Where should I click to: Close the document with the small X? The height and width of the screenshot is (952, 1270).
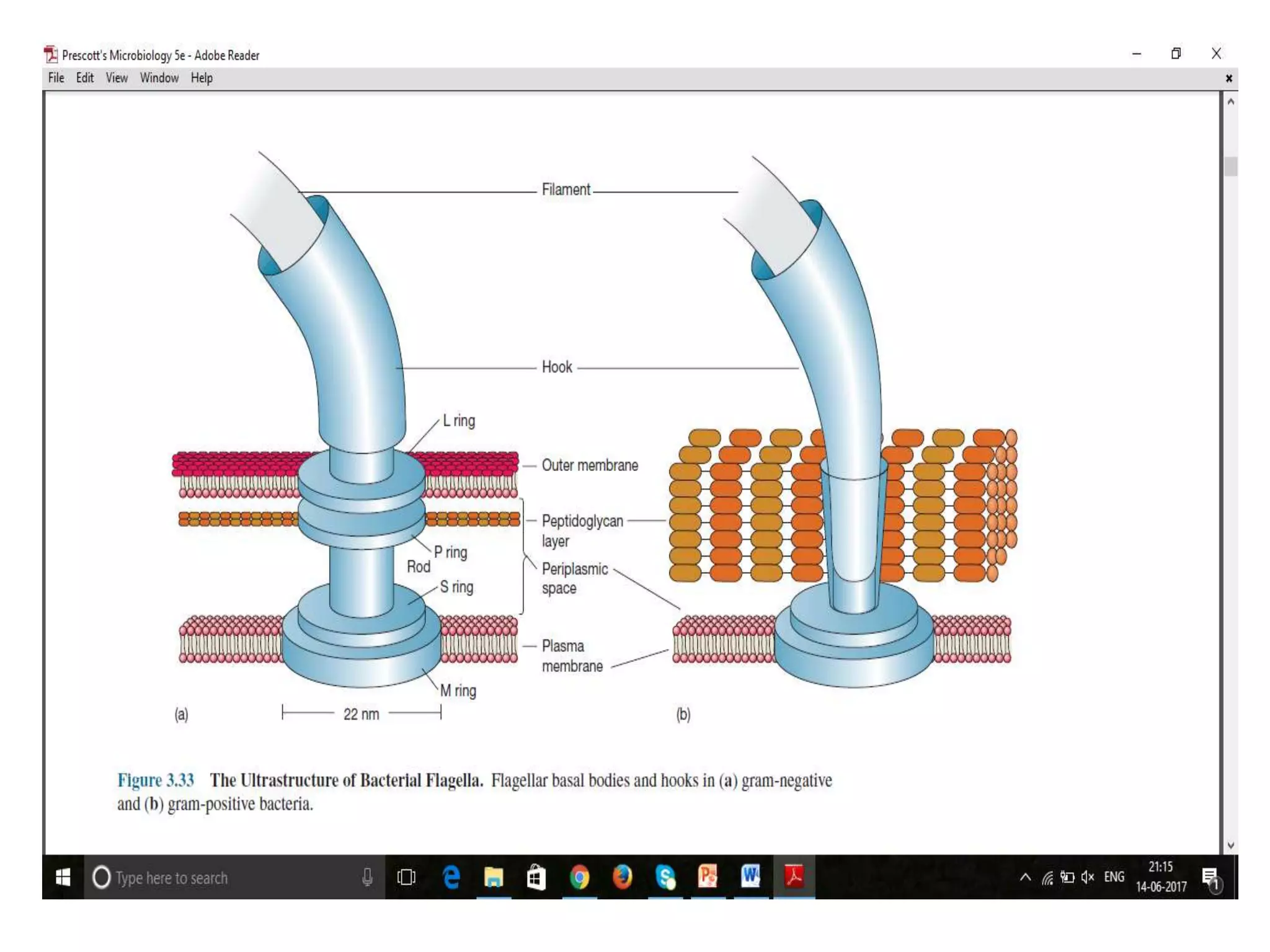(1228, 78)
